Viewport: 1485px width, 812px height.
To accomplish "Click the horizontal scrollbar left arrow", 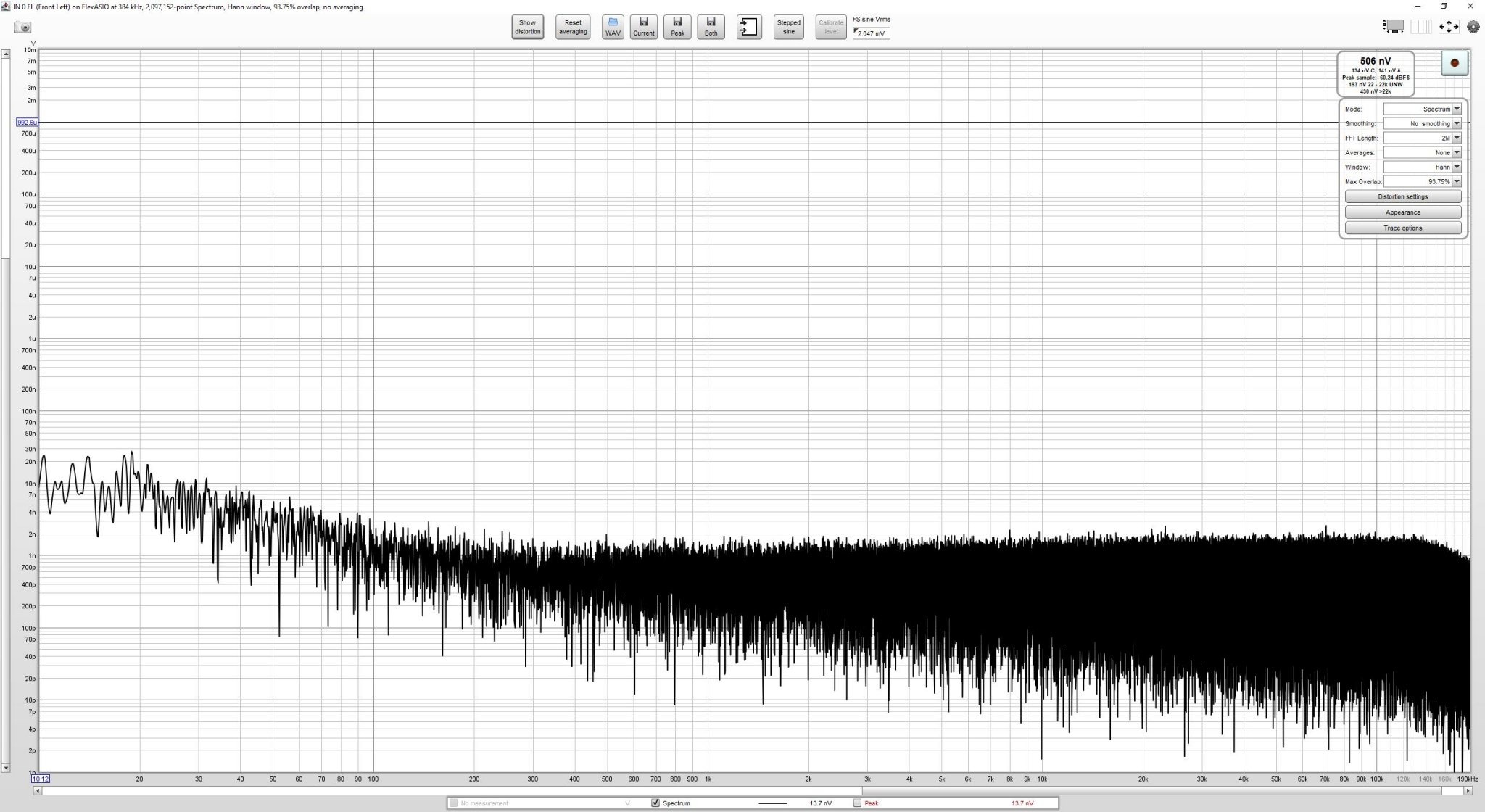I will (x=38, y=790).
